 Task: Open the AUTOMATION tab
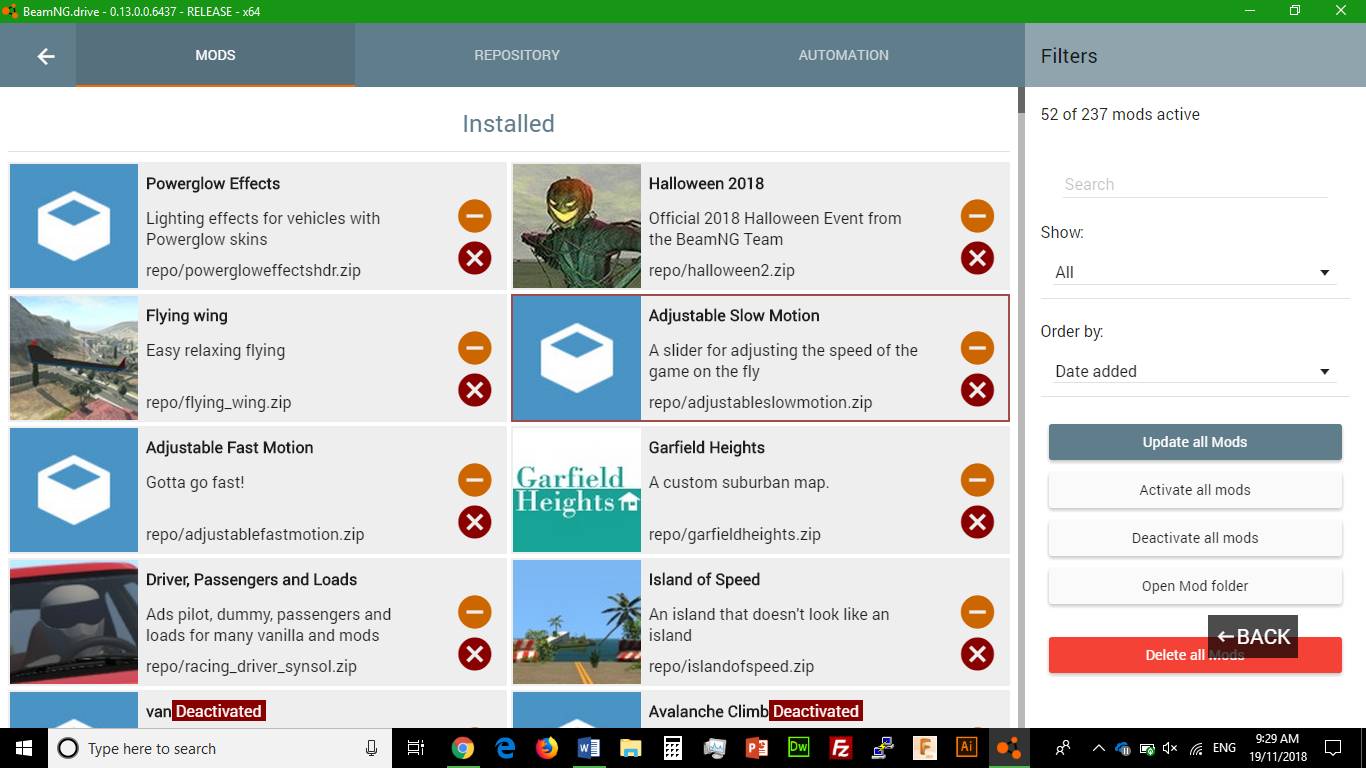coord(843,55)
